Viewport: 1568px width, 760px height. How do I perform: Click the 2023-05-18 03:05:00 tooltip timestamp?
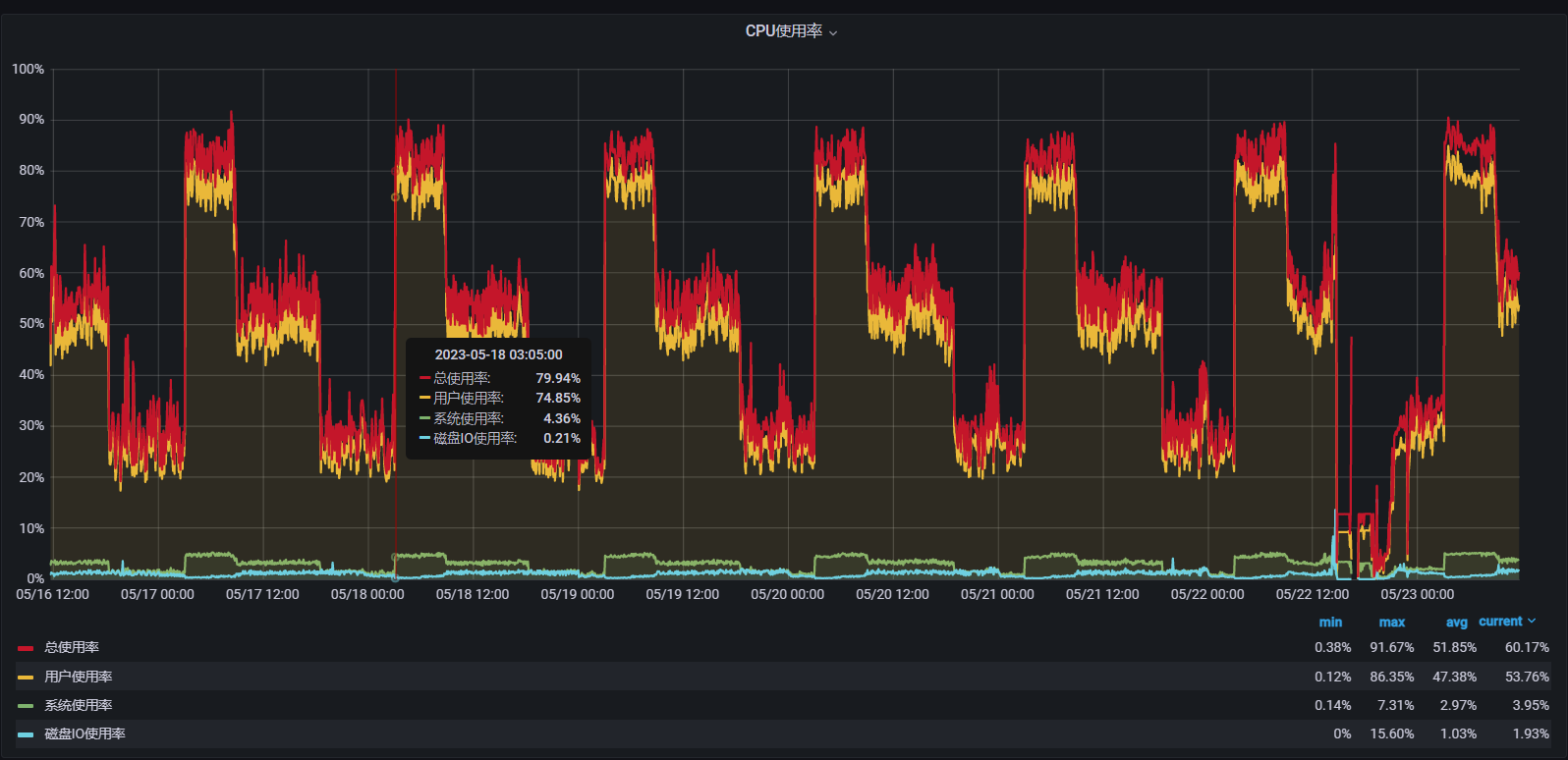click(x=498, y=355)
